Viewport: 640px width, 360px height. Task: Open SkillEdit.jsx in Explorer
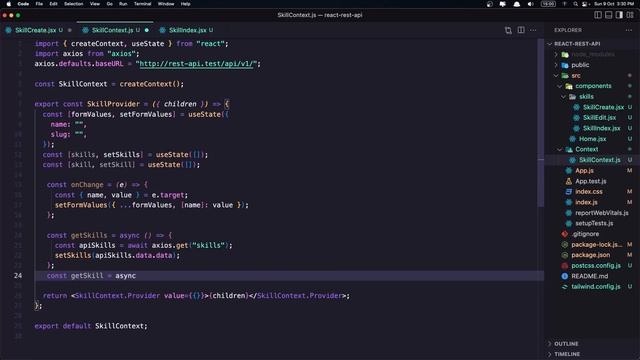pos(599,118)
